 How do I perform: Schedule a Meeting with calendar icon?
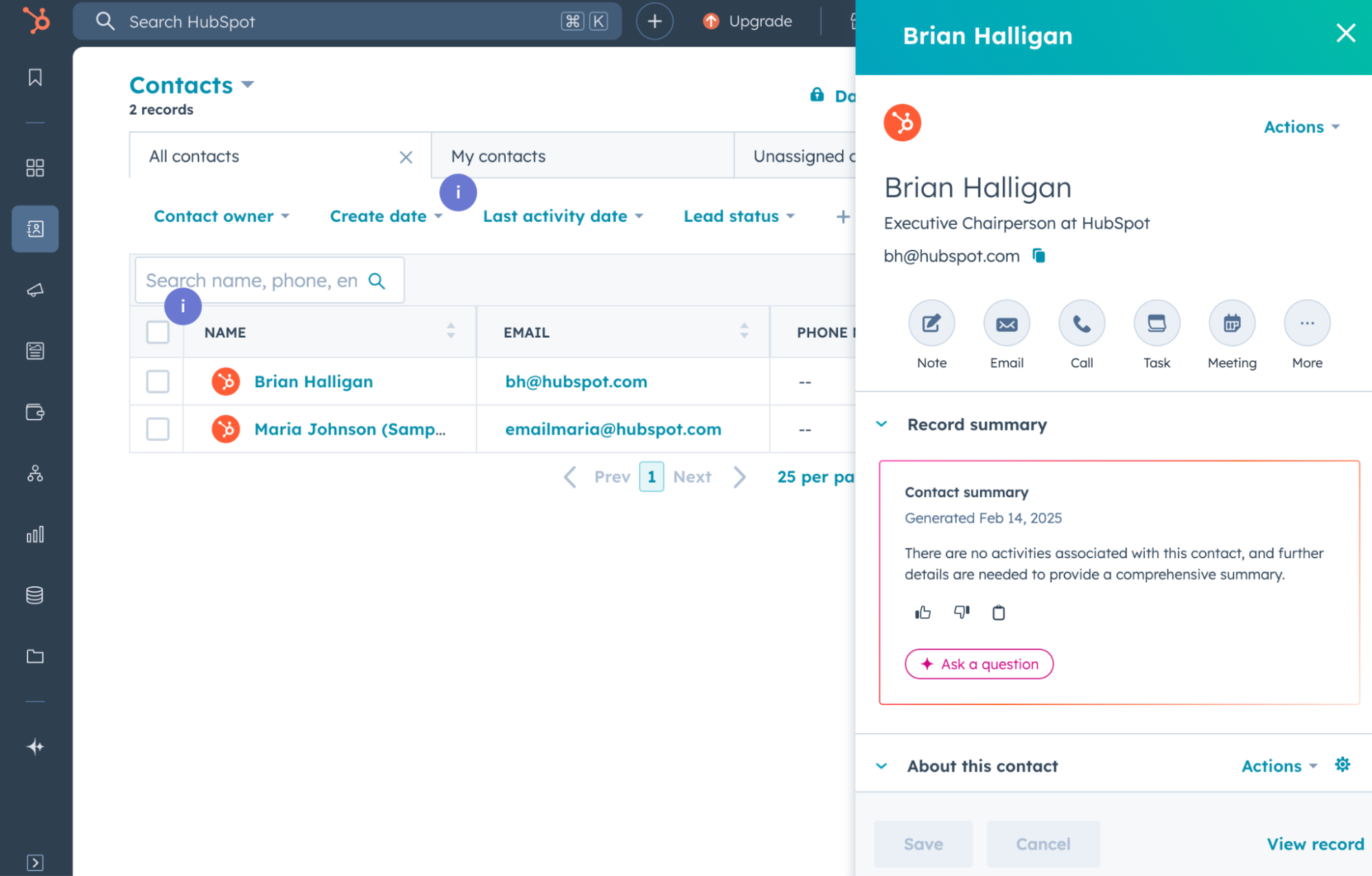tap(1232, 323)
